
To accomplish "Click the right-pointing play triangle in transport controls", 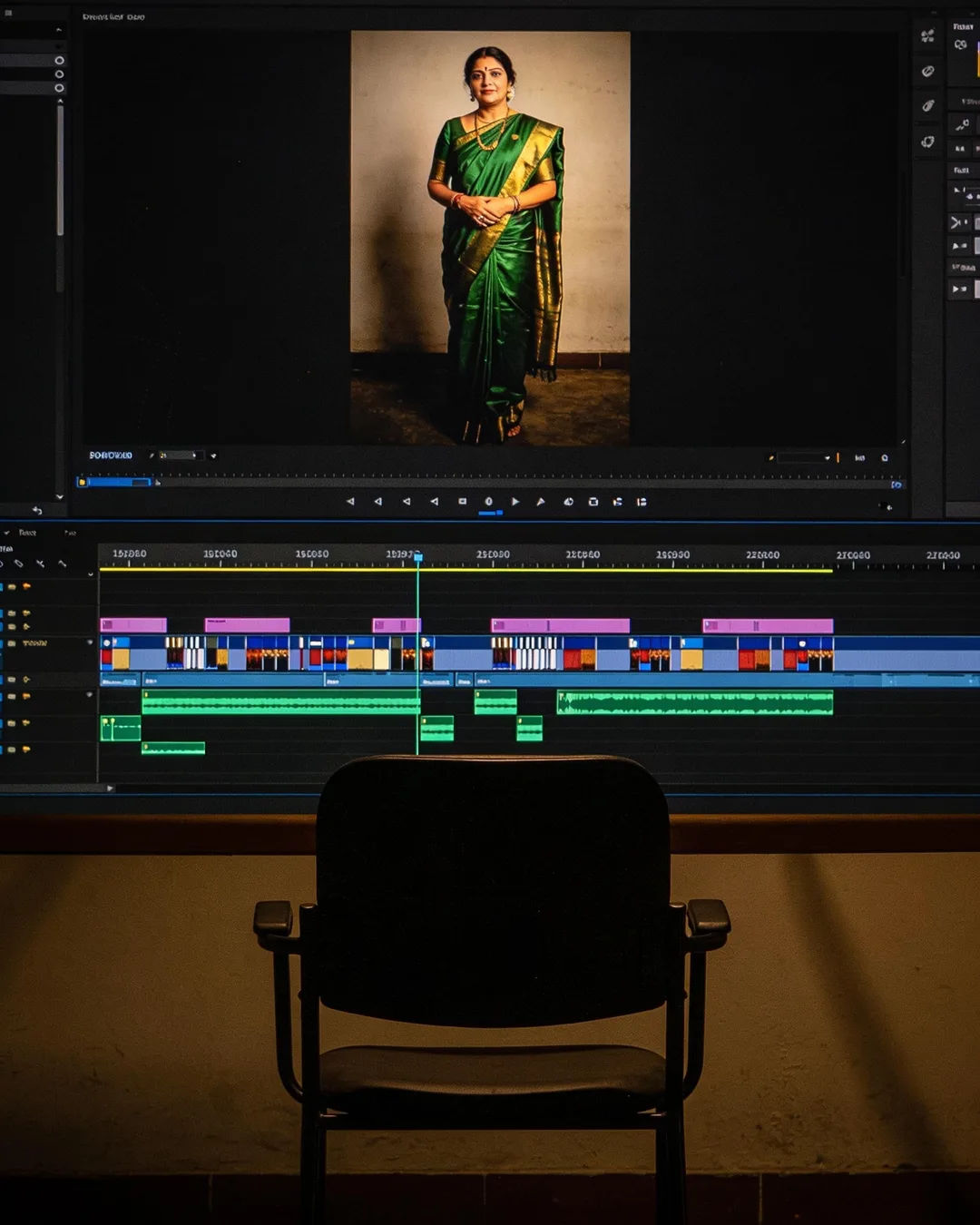I will [x=515, y=501].
